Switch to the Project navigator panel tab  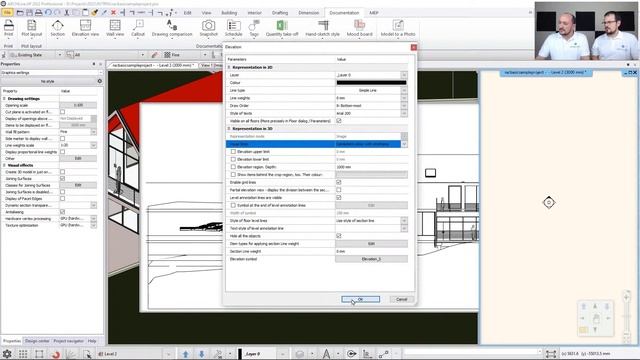[x=68, y=341]
